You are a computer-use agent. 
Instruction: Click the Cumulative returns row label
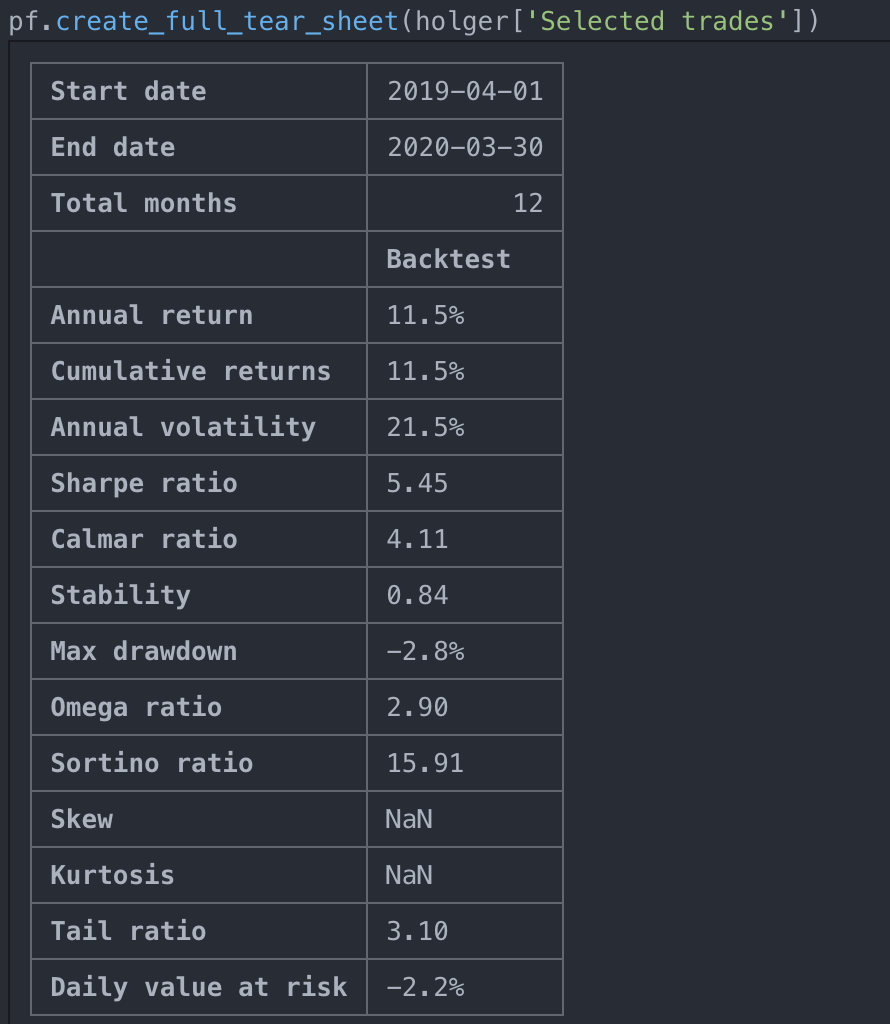[191, 372]
